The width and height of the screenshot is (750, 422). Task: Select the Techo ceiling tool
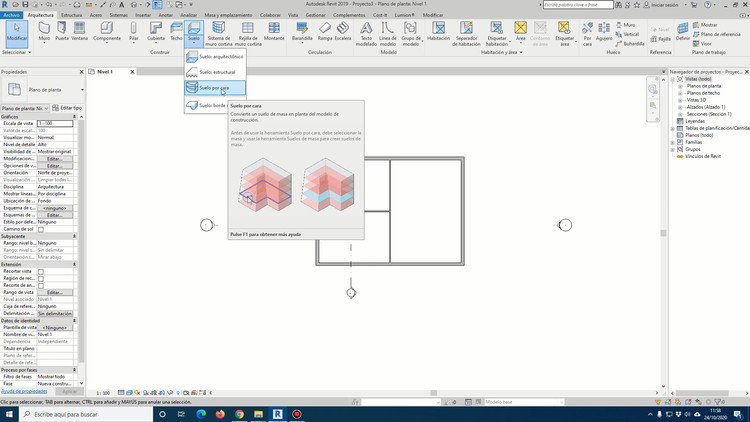[x=176, y=32]
